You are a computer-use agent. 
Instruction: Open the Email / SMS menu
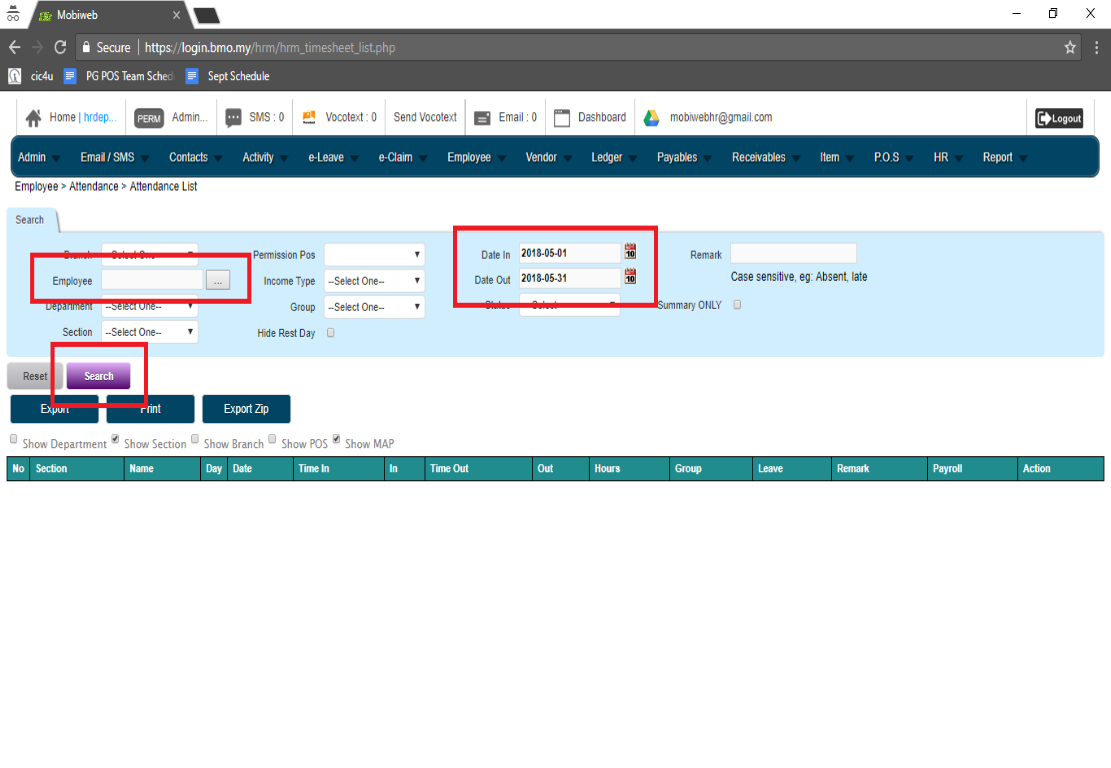pyautogui.click(x=114, y=157)
